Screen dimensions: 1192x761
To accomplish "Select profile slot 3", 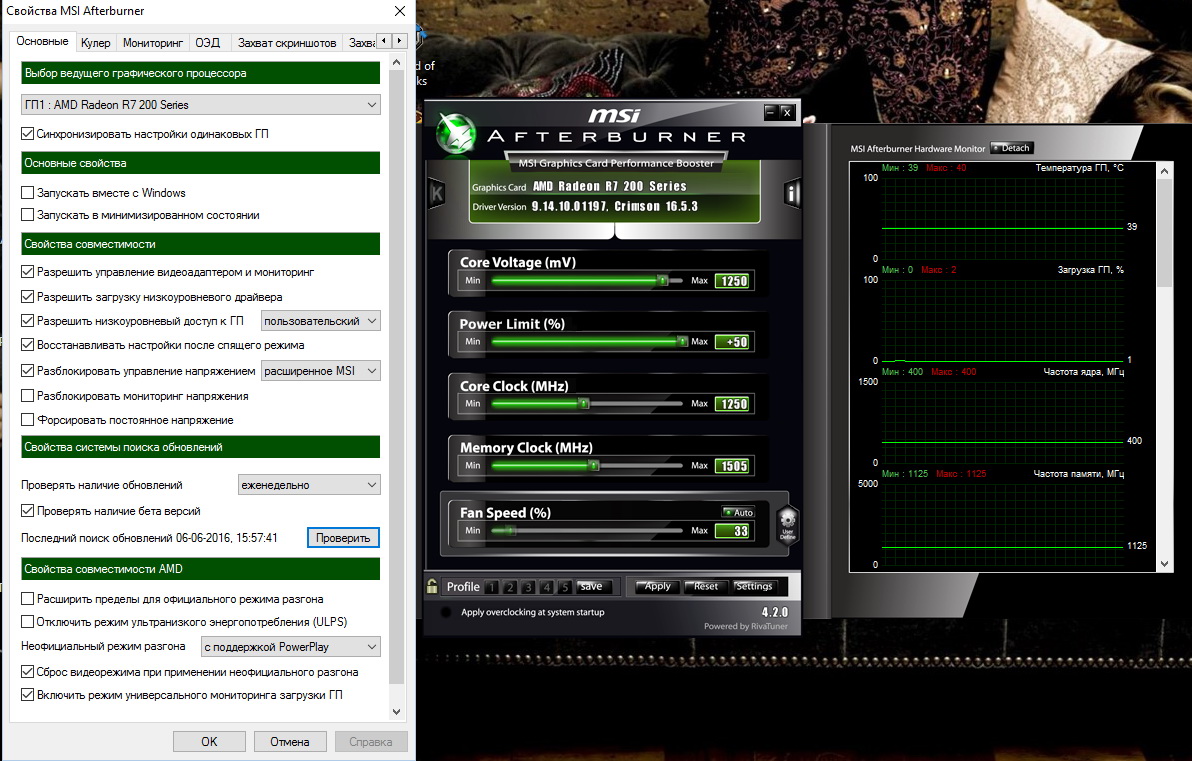I will point(528,587).
